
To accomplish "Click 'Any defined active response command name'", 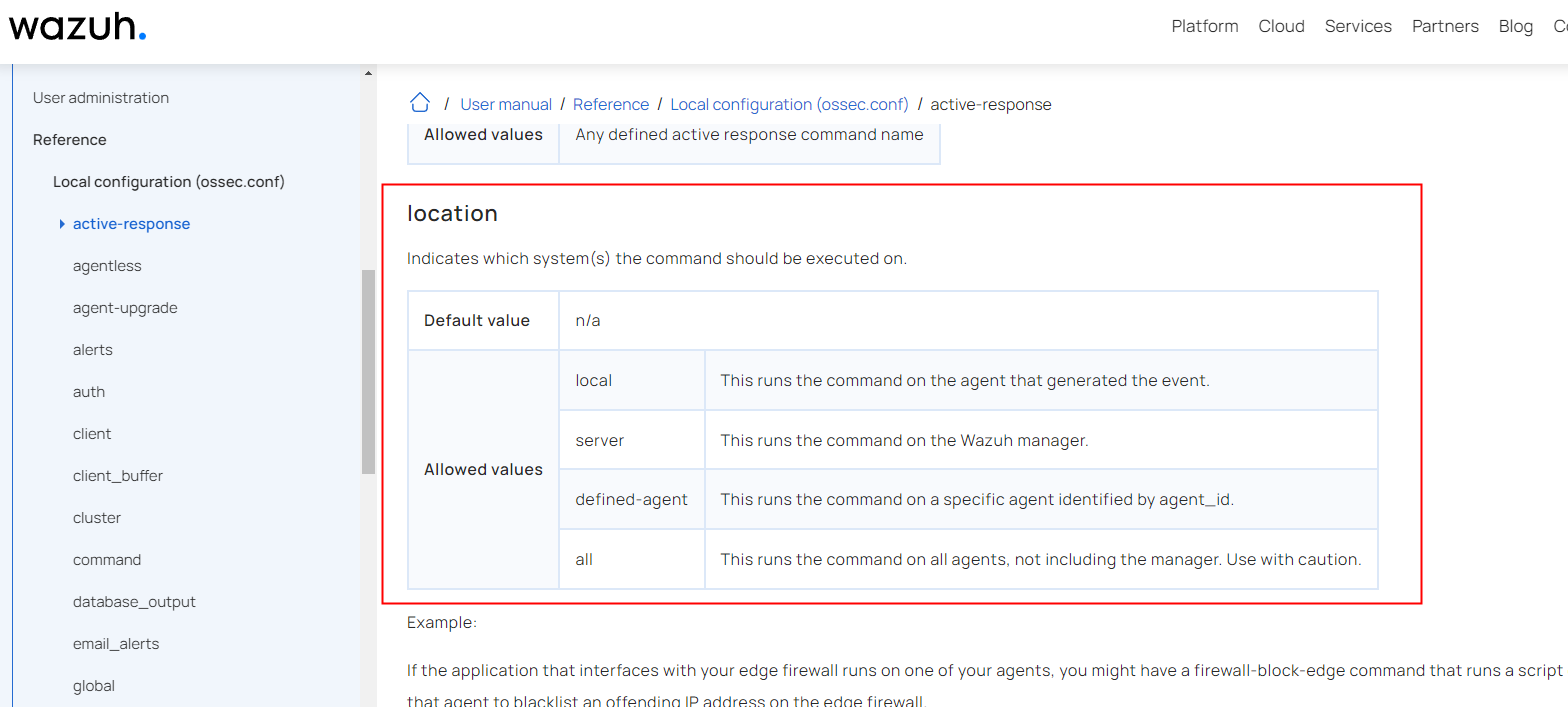I will [x=749, y=134].
